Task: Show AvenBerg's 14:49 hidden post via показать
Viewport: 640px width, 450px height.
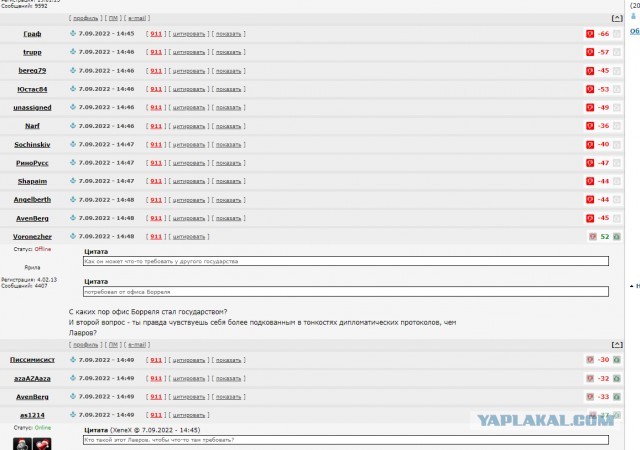Action: [229, 397]
